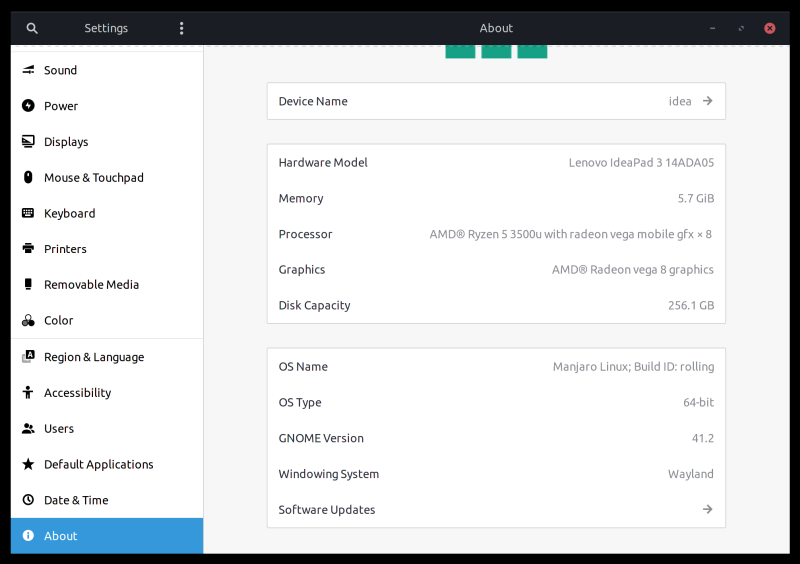This screenshot has height=564, width=800.
Task: Click the Keyboard icon in sidebar
Action: coord(28,213)
